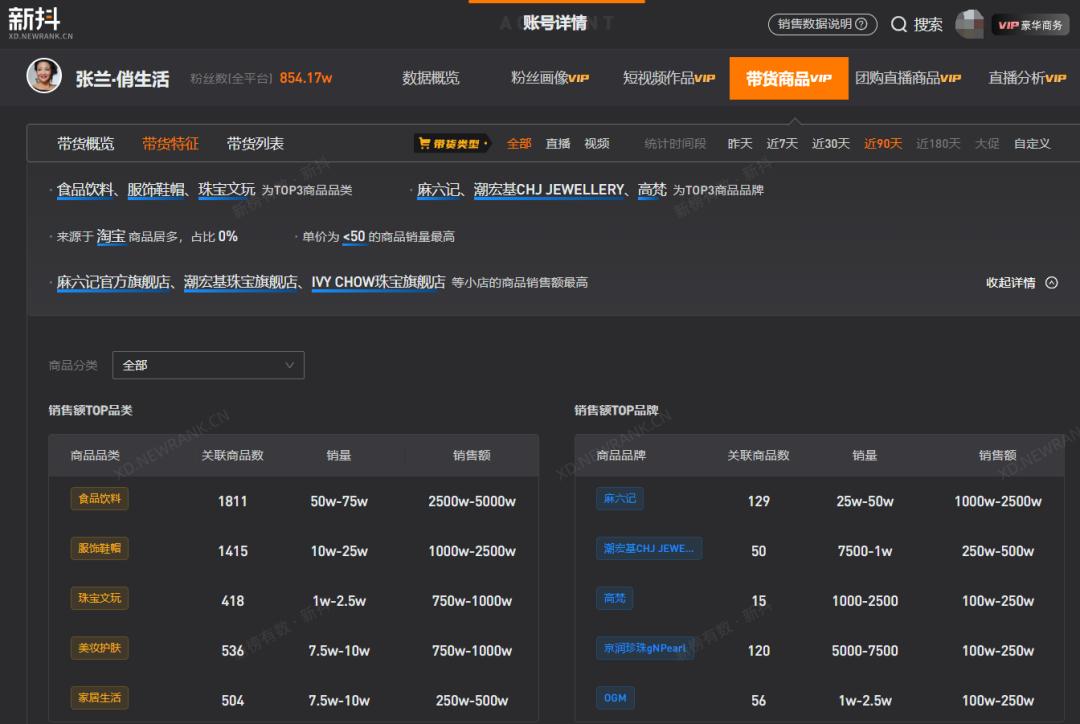Screen dimensions: 1080x724
Task: Click 搜索 text in header
Action: [928, 25]
